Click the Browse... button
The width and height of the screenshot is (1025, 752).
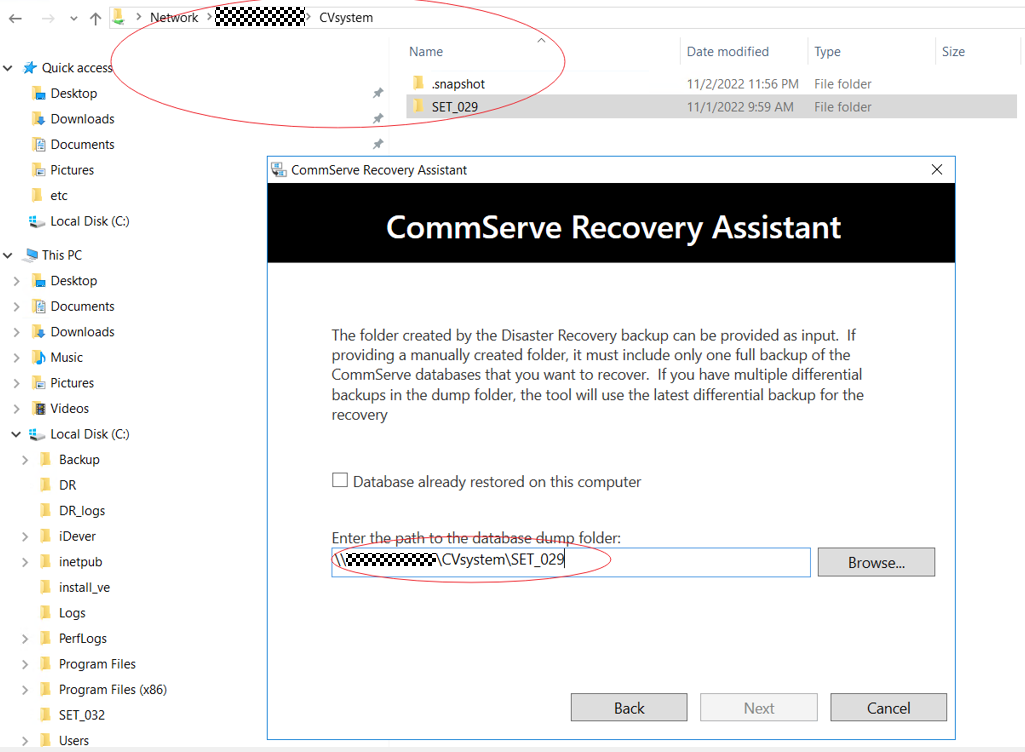(x=875, y=562)
